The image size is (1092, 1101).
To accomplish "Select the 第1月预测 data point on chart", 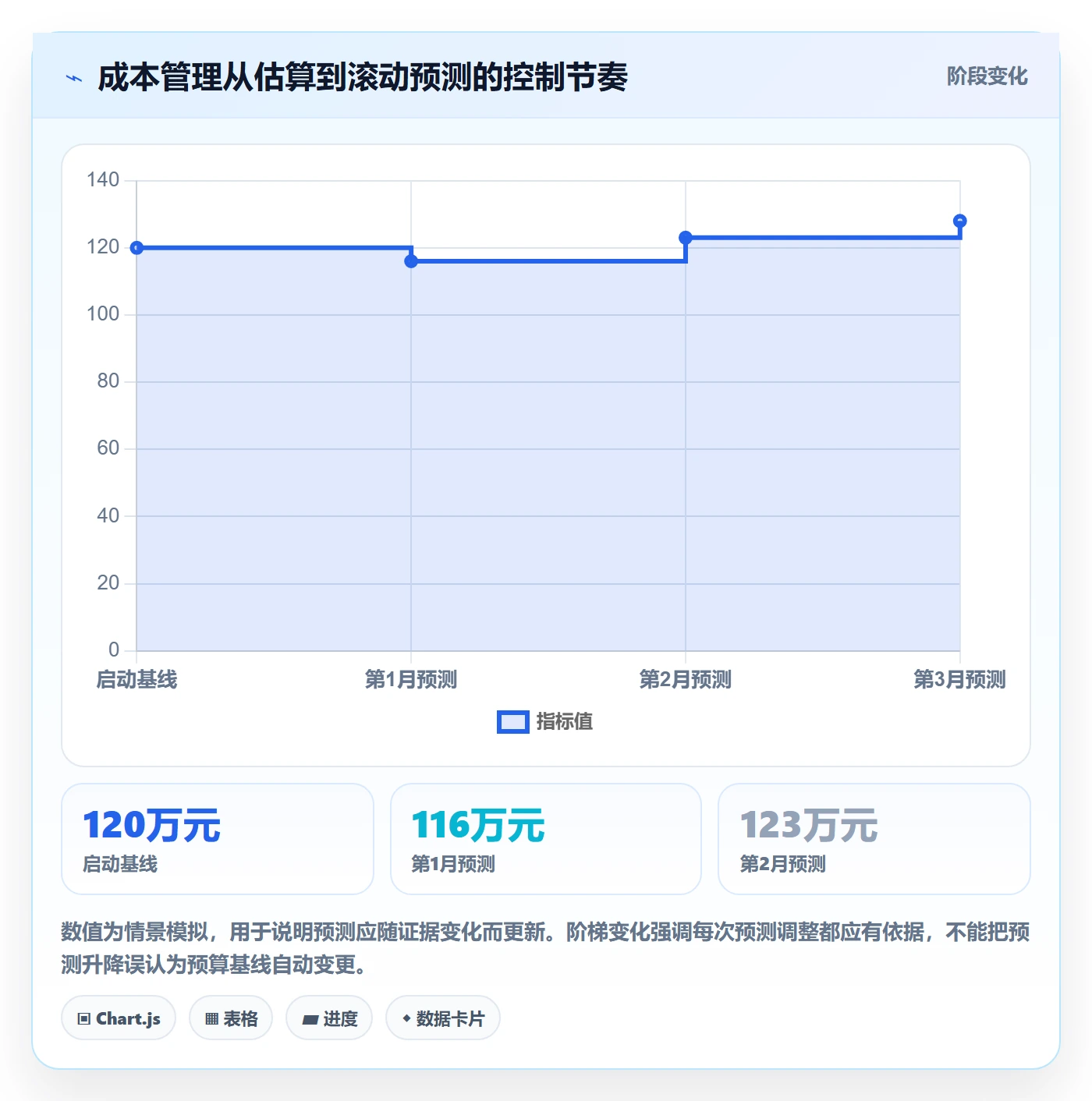I will pos(411,261).
